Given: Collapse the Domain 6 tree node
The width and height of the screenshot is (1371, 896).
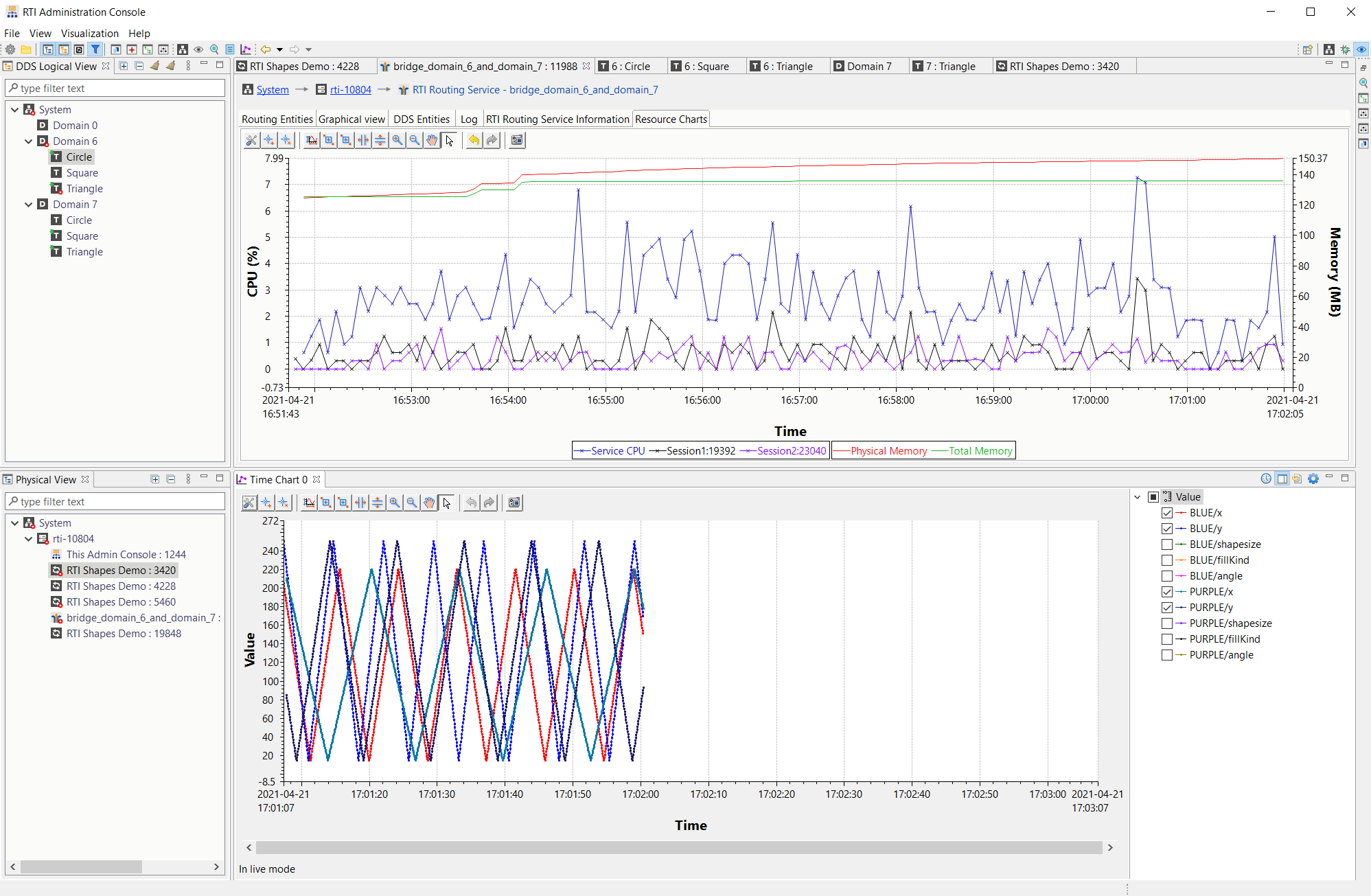Looking at the screenshot, I should pos(28,141).
